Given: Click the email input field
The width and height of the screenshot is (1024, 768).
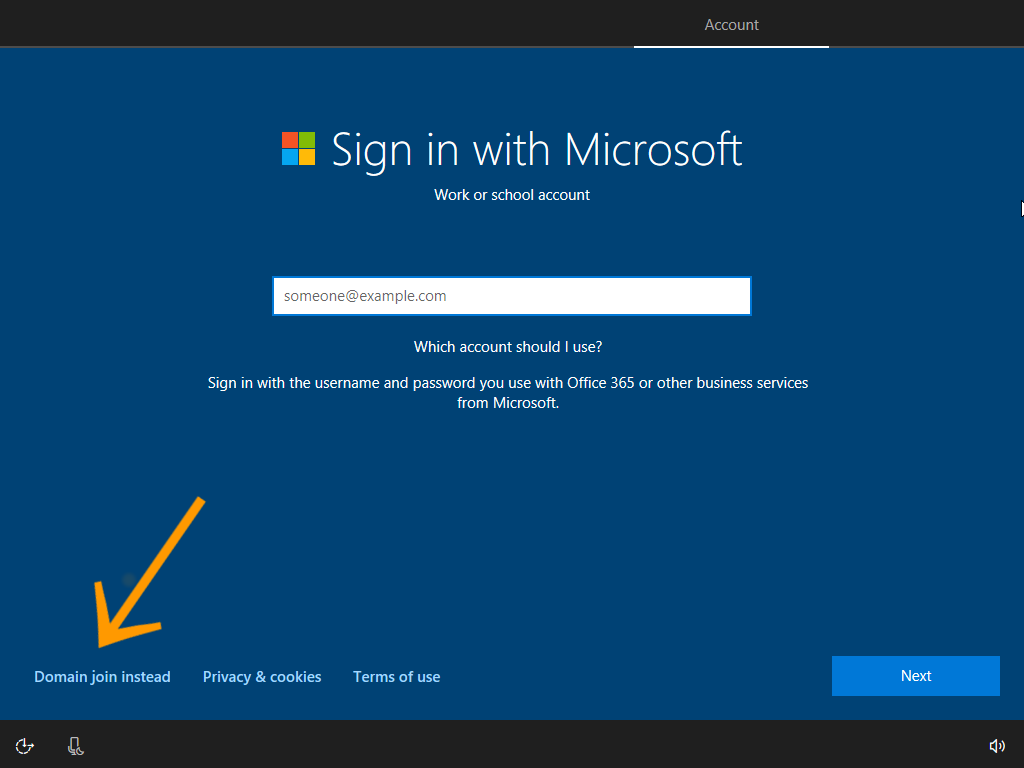Looking at the screenshot, I should (x=512, y=296).
